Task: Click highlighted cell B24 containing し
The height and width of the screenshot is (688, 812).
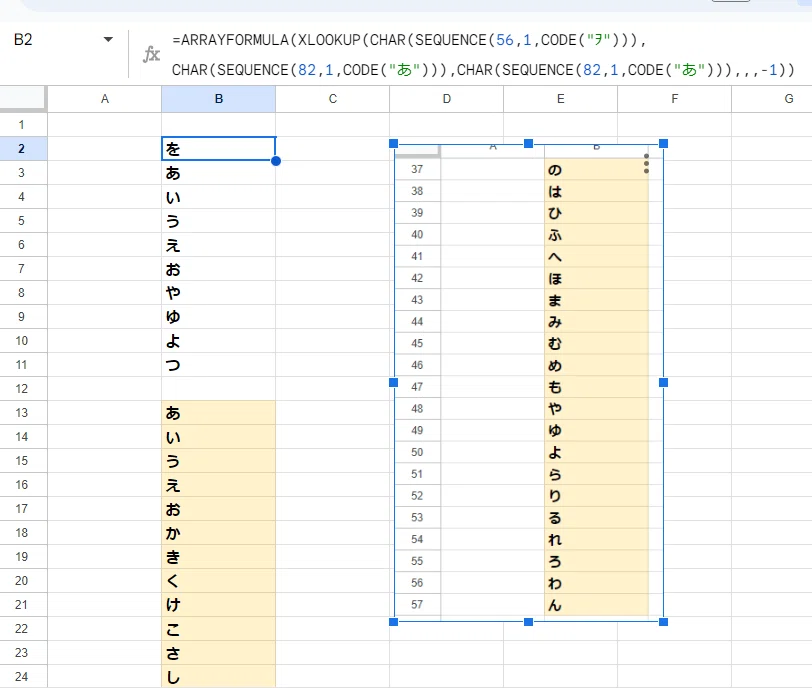Action: 219,677
